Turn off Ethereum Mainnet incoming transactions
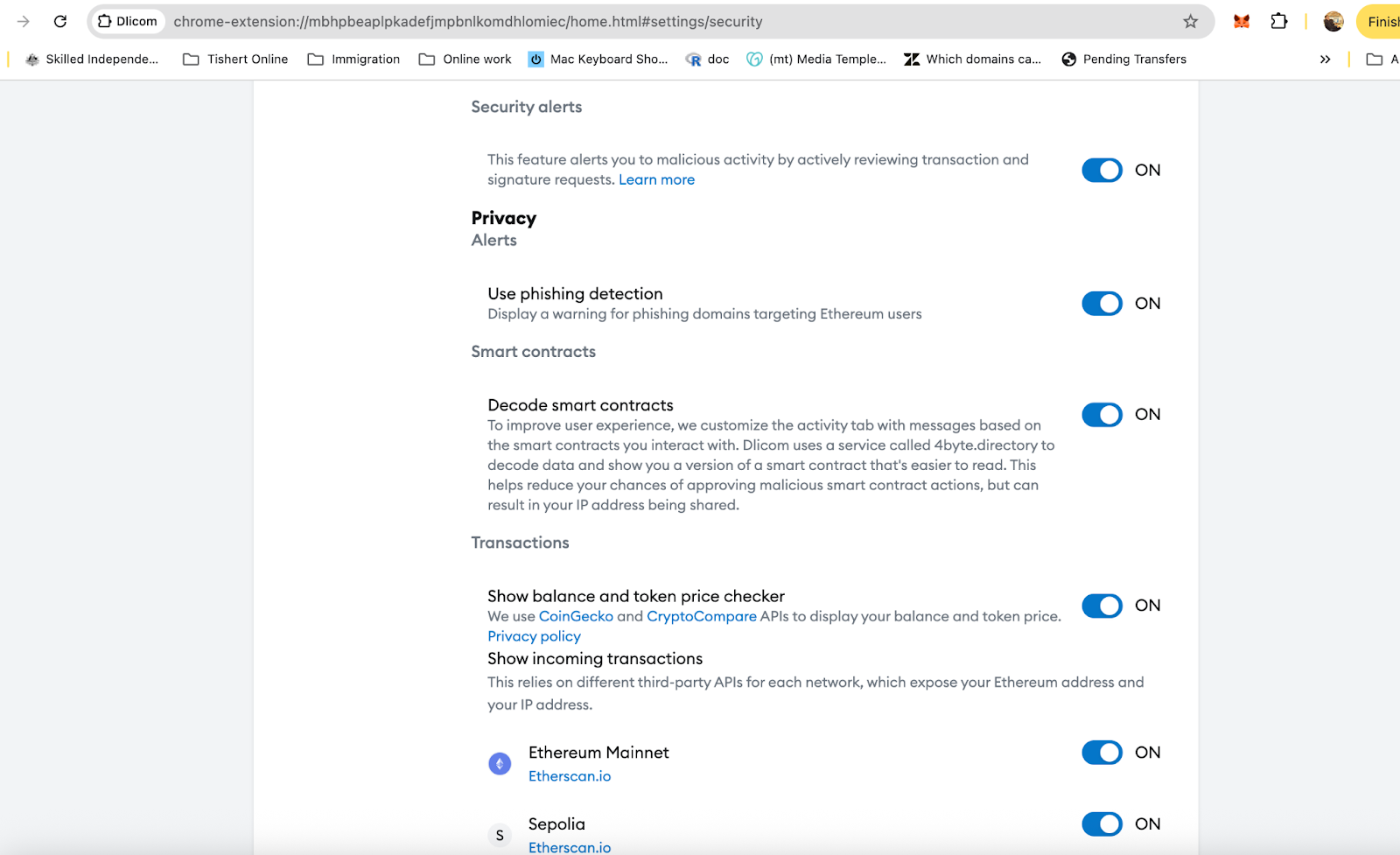The width and height of the screenshot is (1400, 855). (x=1102, y=753)
